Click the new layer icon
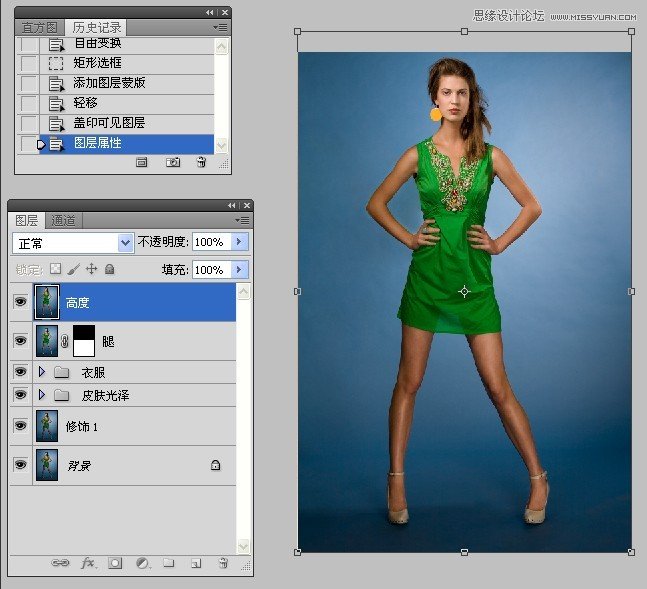This screenshot has height=589, width=647. coord(196,564)
